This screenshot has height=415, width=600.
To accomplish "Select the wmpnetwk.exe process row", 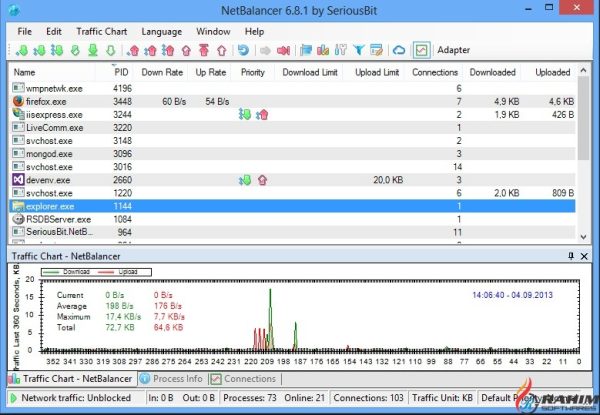I will pyautogui.click(x=292, y=88).
